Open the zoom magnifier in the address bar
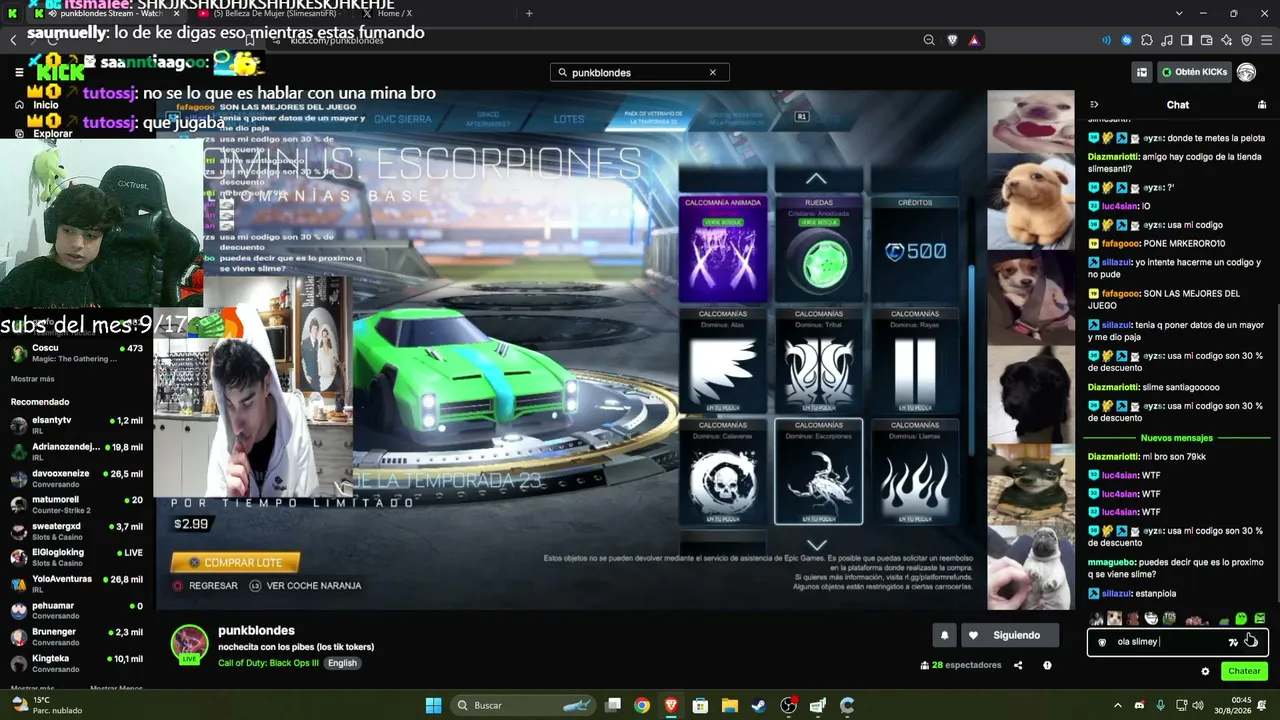 929,40
